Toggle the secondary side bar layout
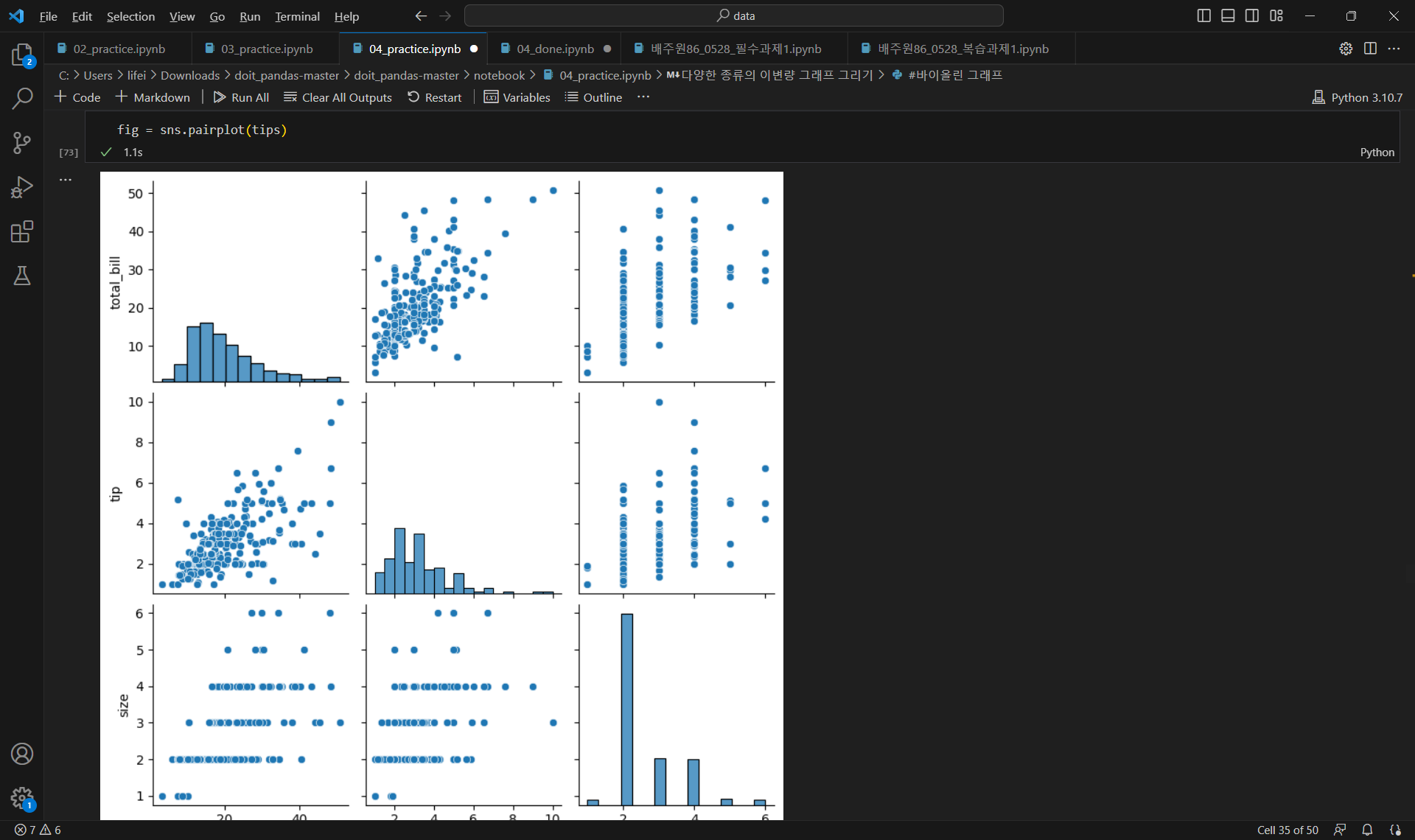Viewport: 1415px width, 840px height. (1252, 15)
